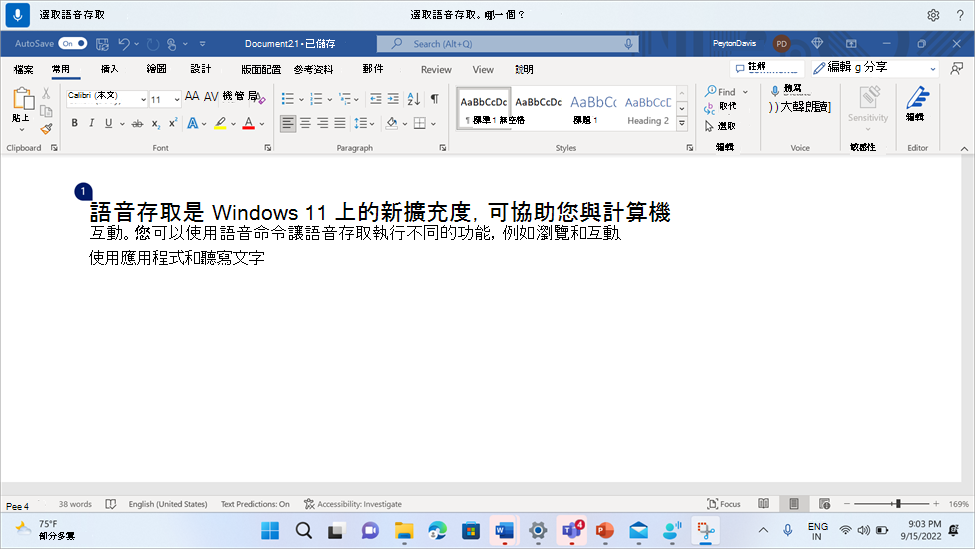Click the Numbering list icon
Screen dimensions: 975x549
click(x=316, y=99)
